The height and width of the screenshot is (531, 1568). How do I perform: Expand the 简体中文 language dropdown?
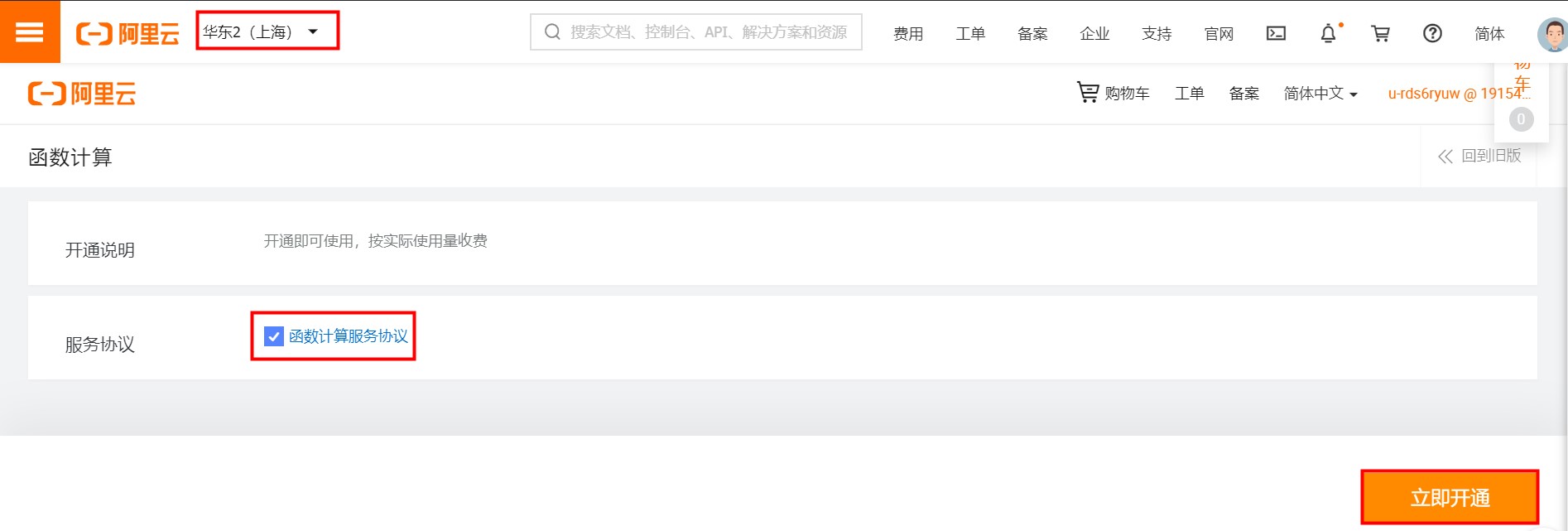click(x=1320, y=94)
